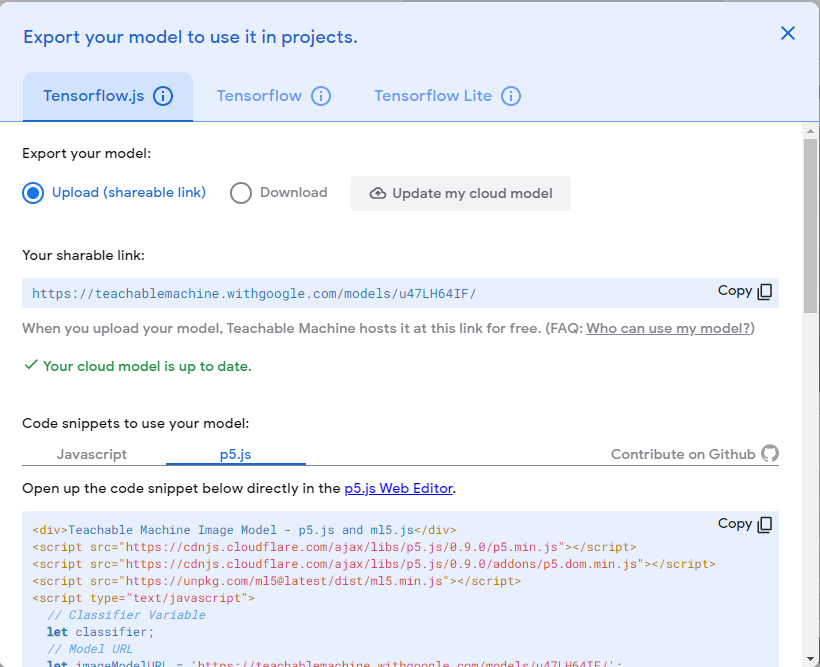Open the Who can use my model? FAQ
Viewport: 820px width, 667px height.
click(x=668, y=329)
